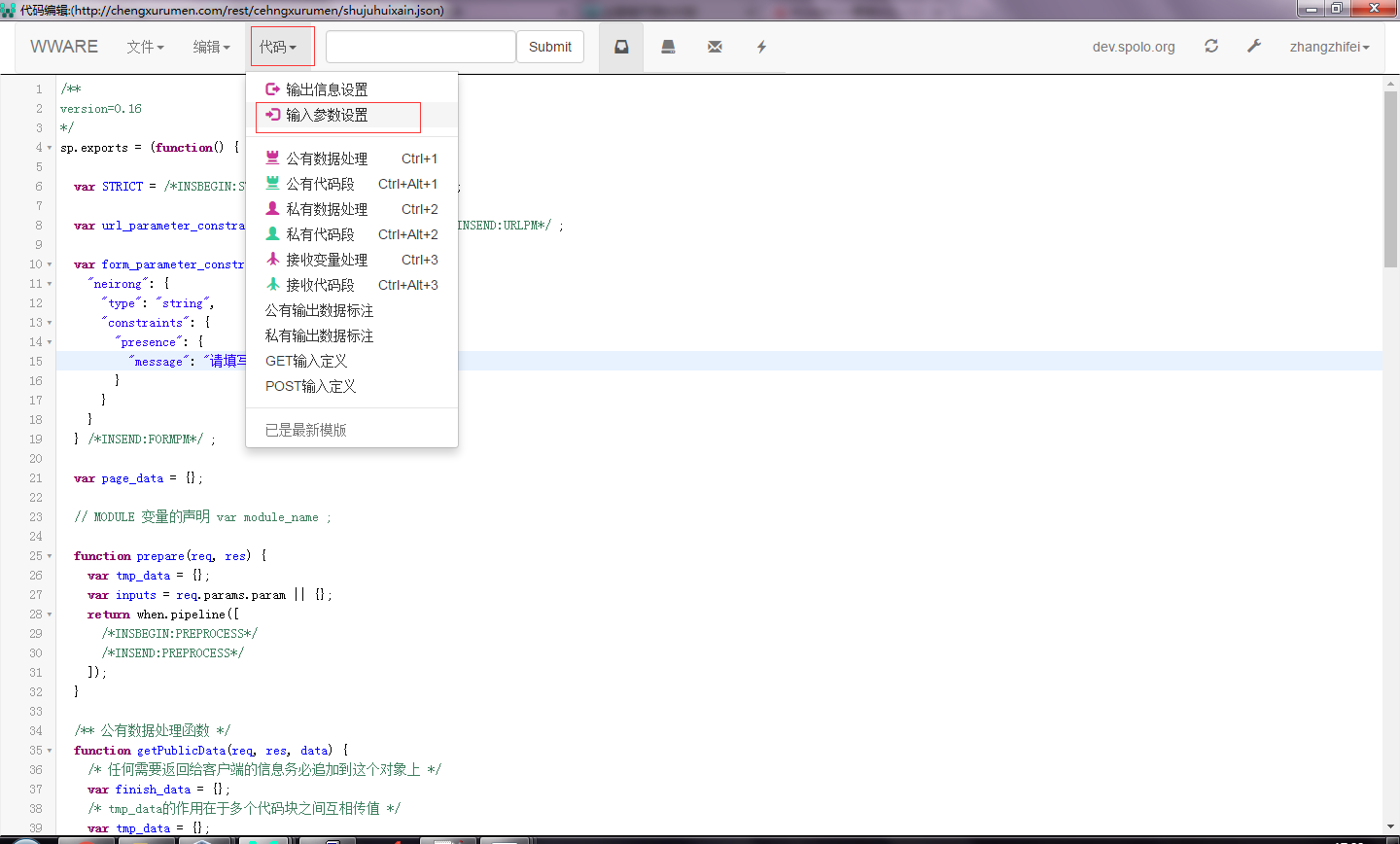Select 公有输出数据标注 menu entry
Viewport: 1400px width, 844px height.
tap(352, 310)
